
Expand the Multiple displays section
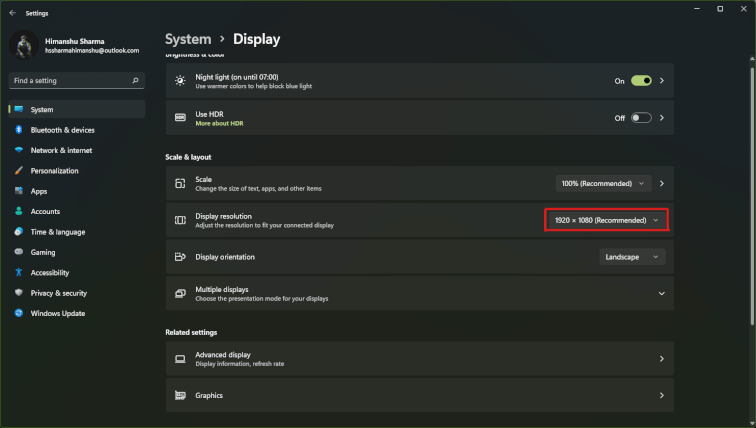(661, 293)
